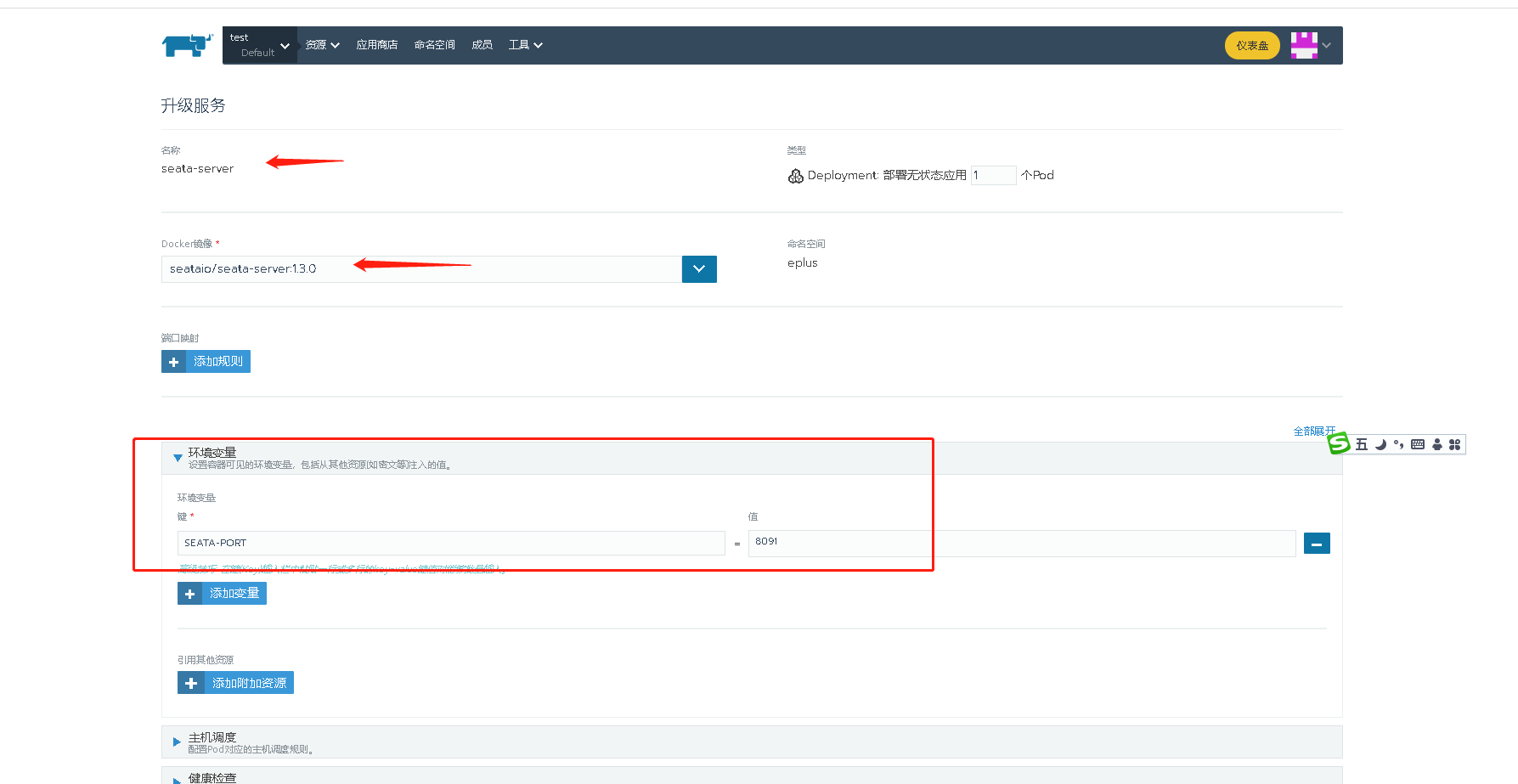Open the IME soft keyboard icon
The width and height of the screenshot is (1518, 784).
[1418, 444]
